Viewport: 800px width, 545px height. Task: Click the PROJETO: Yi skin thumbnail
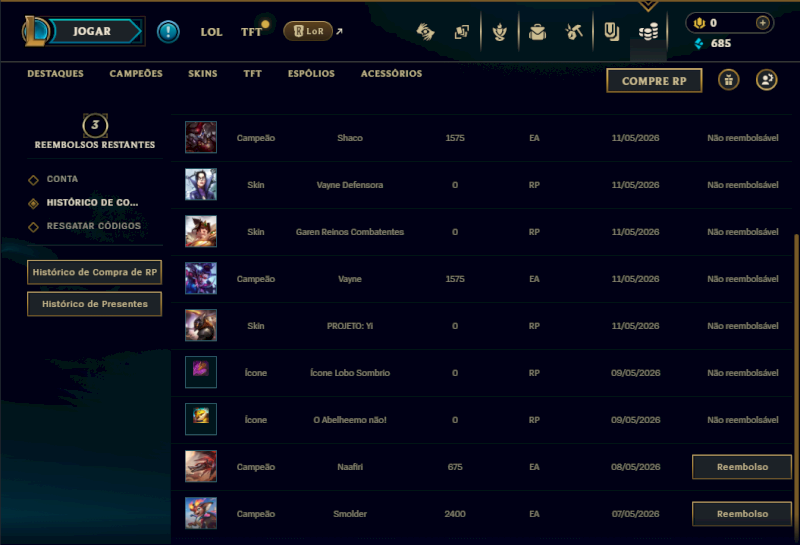coord(201,325)
